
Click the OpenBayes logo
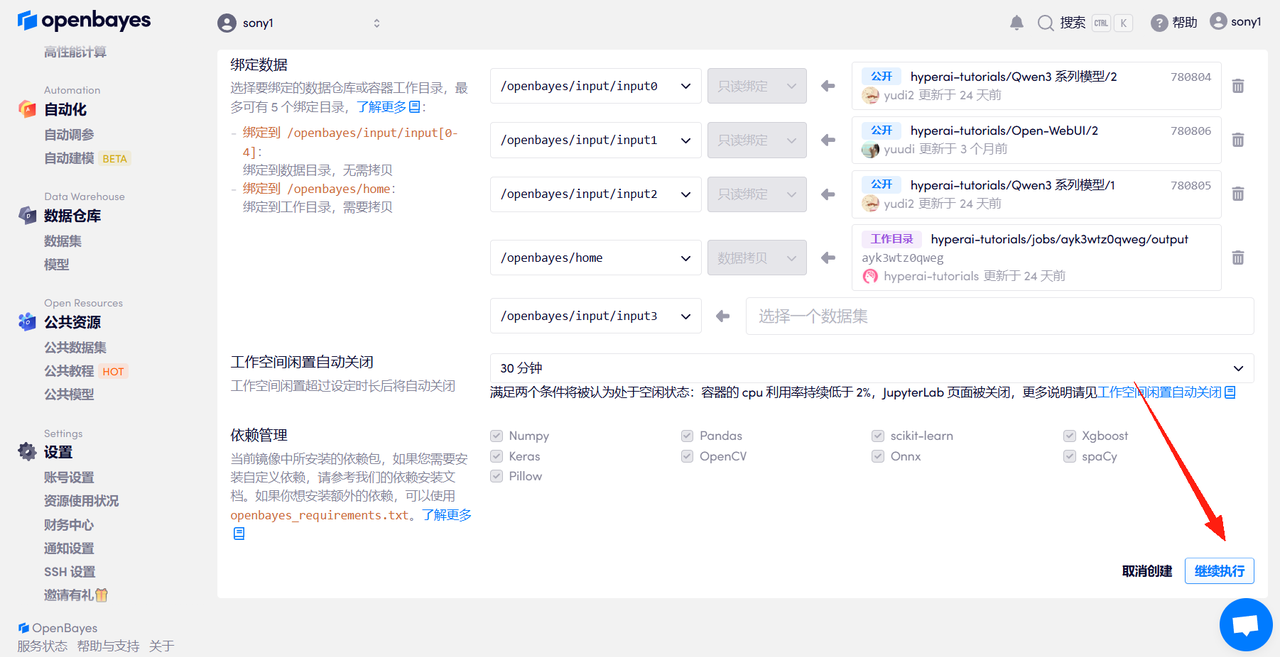point(84,20)
